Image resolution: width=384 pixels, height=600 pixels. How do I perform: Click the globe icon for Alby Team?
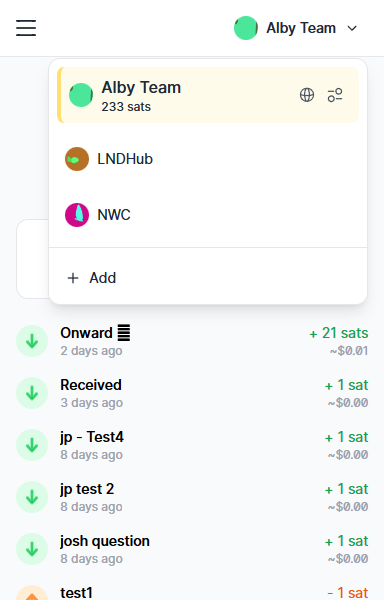point(307,95)
